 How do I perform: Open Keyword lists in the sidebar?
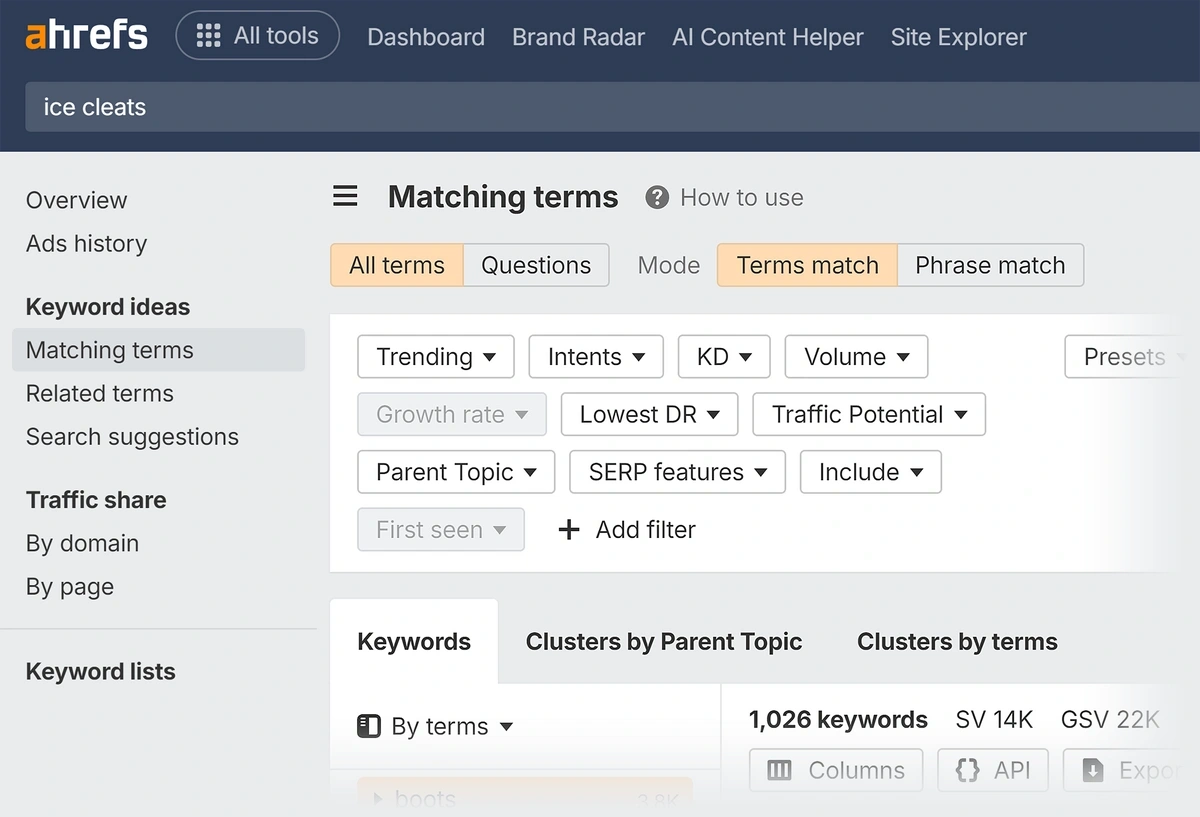point(100,672)
